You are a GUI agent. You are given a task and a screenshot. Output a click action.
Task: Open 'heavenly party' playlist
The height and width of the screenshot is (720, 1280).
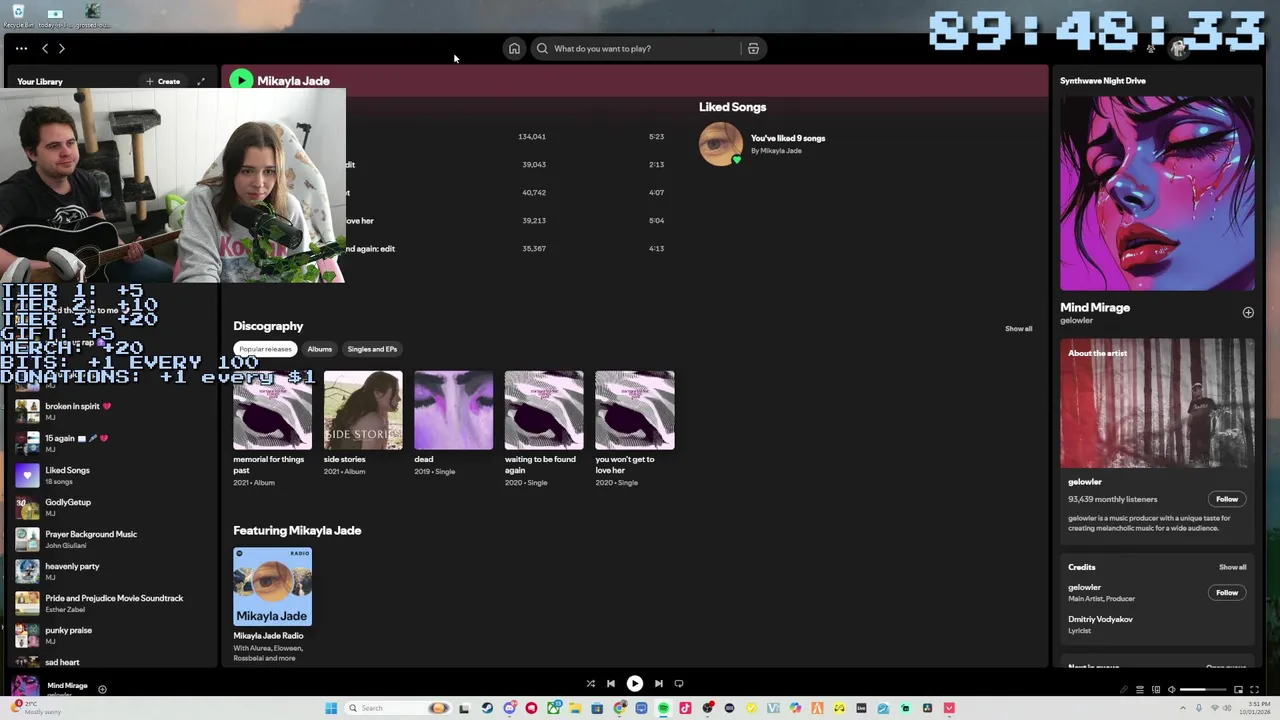click(x=110, y=571)
